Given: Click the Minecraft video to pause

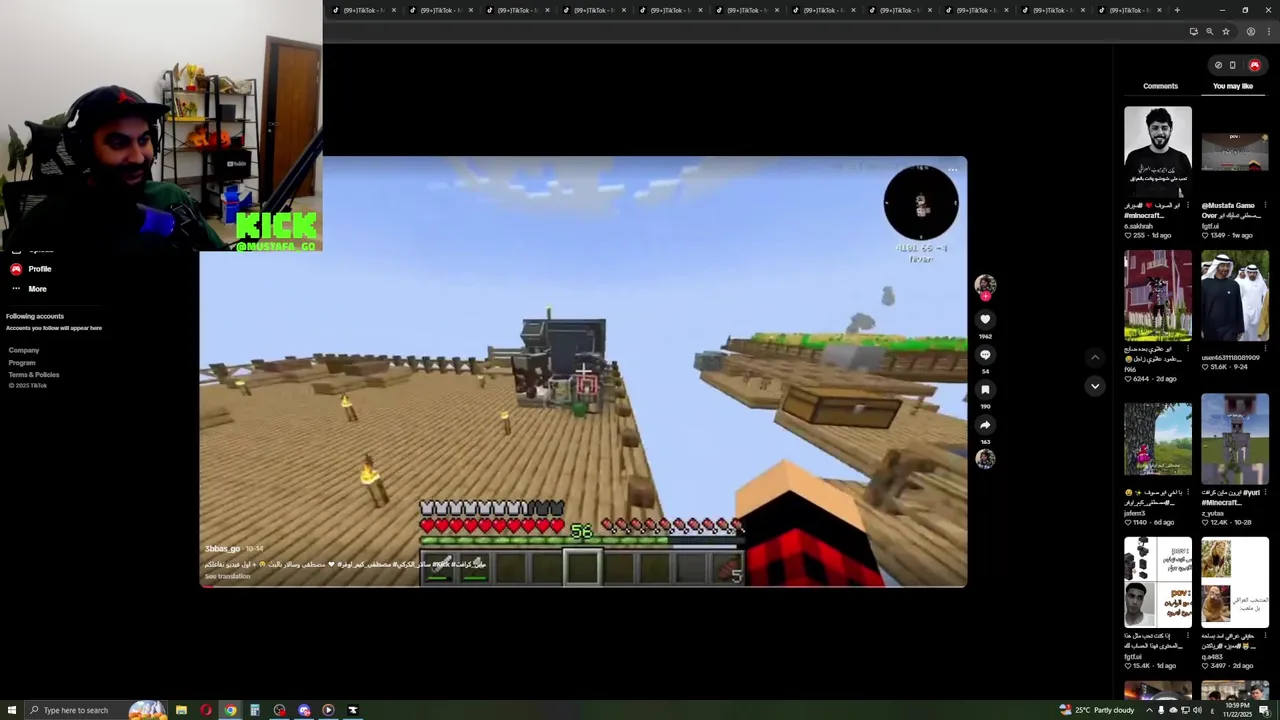Looking at the screenshot, I should 583,372.
